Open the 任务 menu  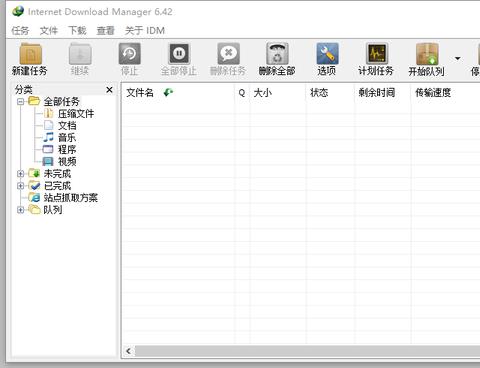pyautogui.click(x=20, y=31)
